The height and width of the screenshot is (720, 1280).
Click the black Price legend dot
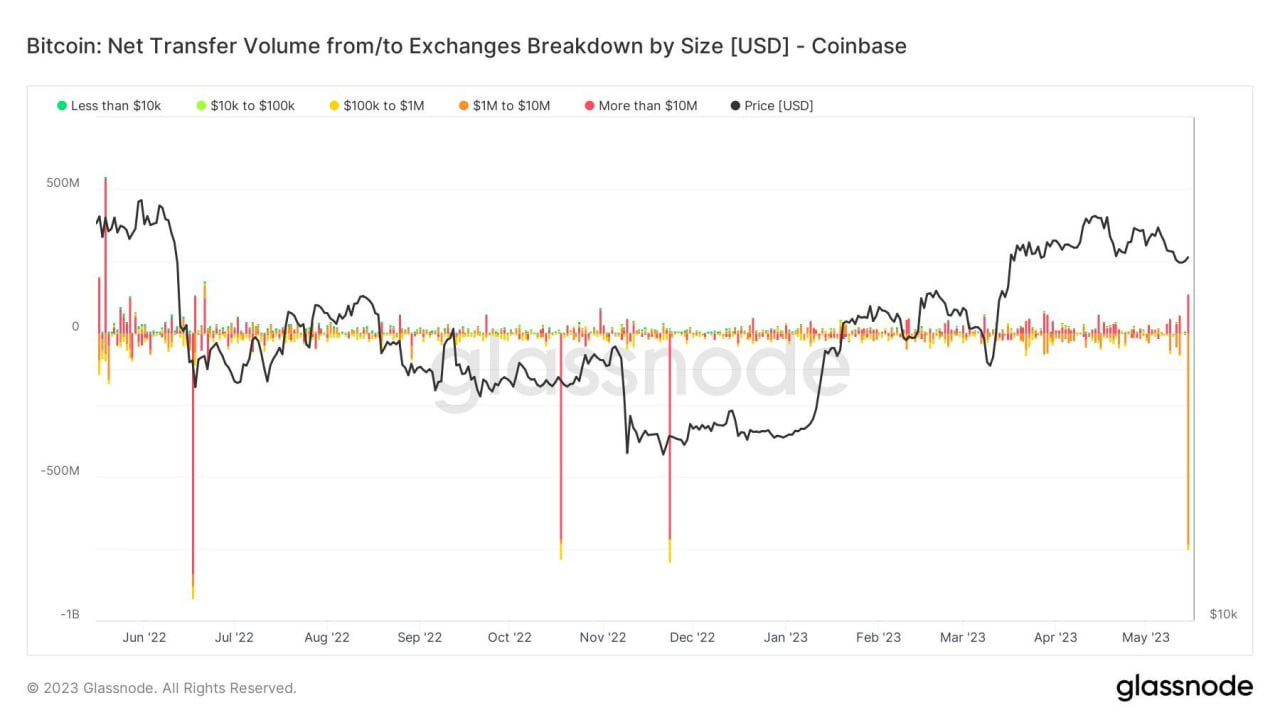(x=736, y=105)
